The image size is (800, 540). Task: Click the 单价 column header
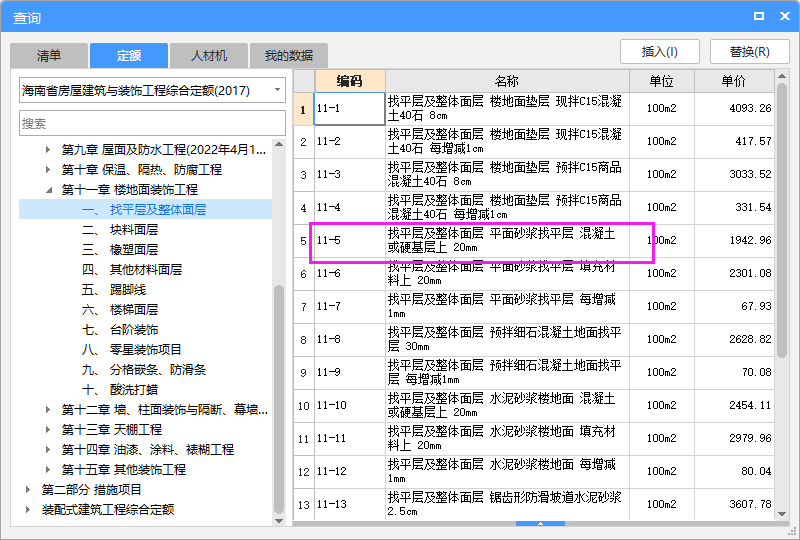733,81
